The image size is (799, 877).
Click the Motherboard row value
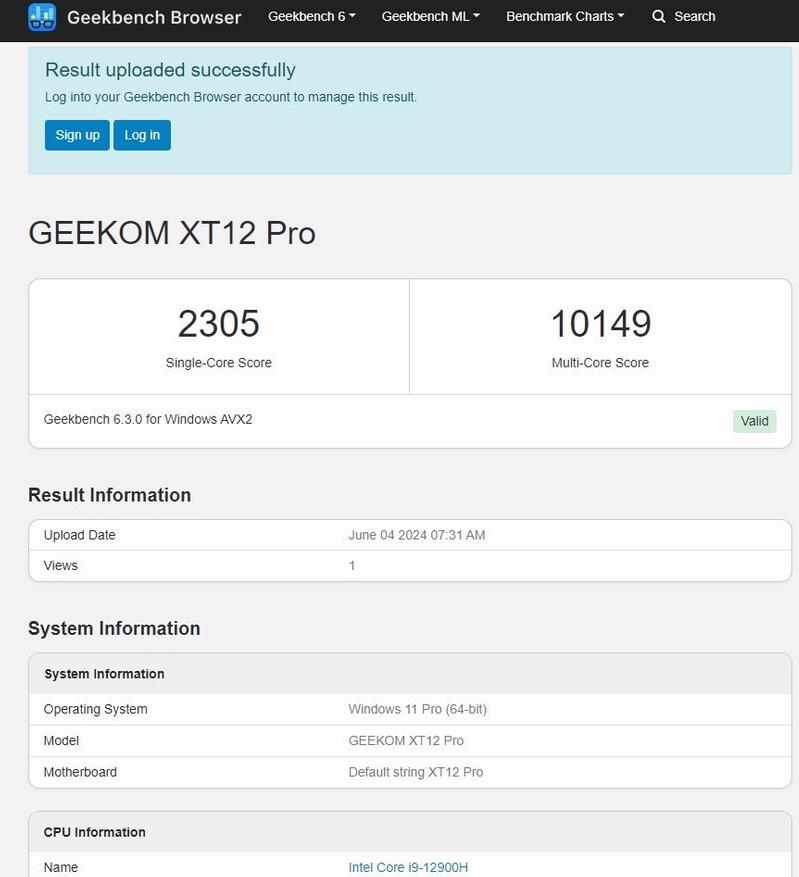415,772
